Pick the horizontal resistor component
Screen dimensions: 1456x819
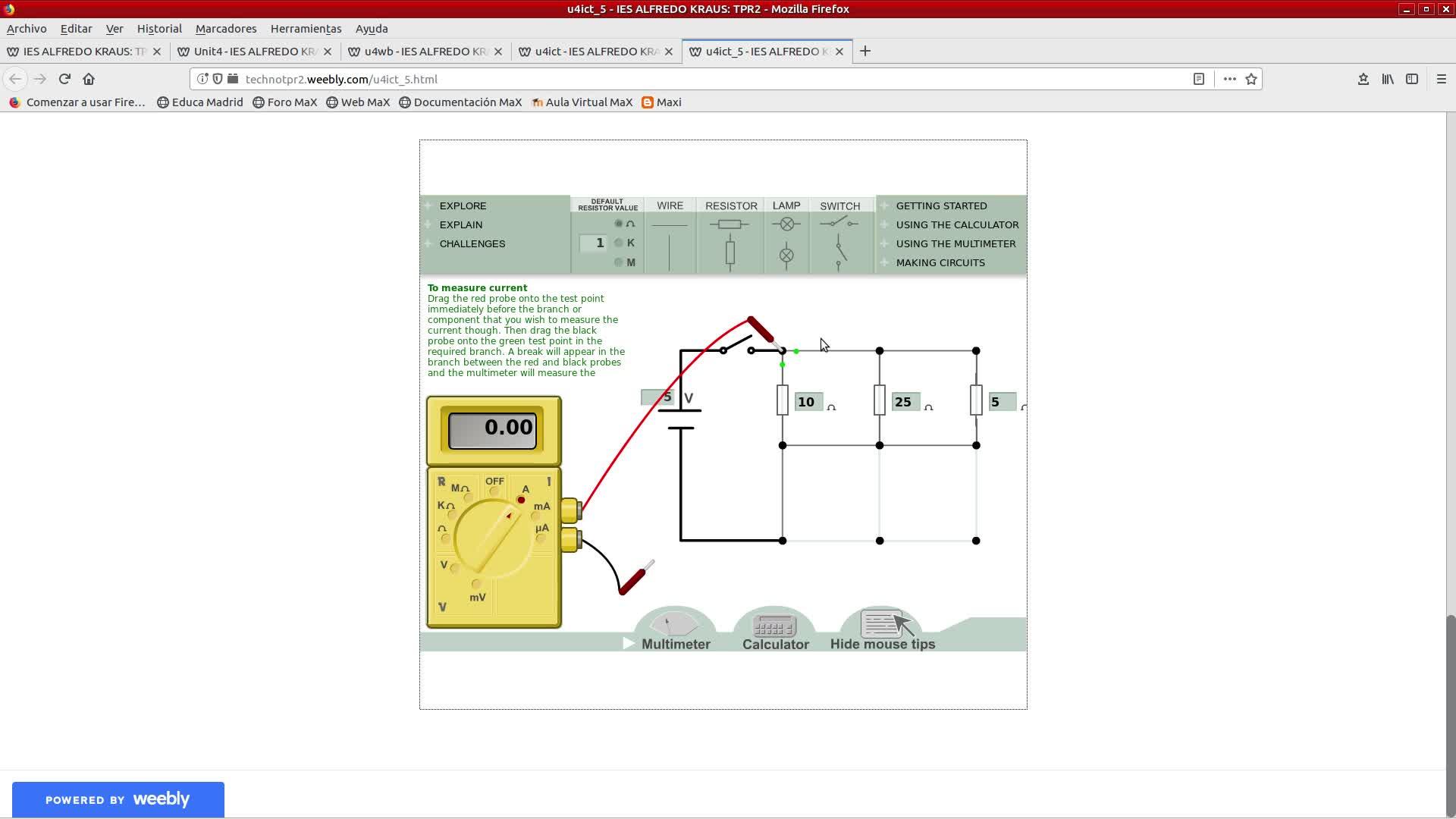(730, 224)
